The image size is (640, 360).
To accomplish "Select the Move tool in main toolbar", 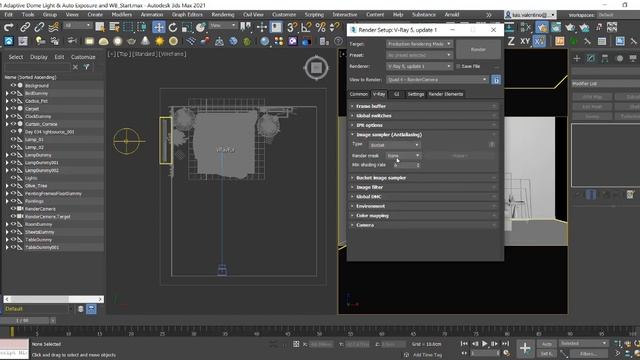I will point(158,27).
